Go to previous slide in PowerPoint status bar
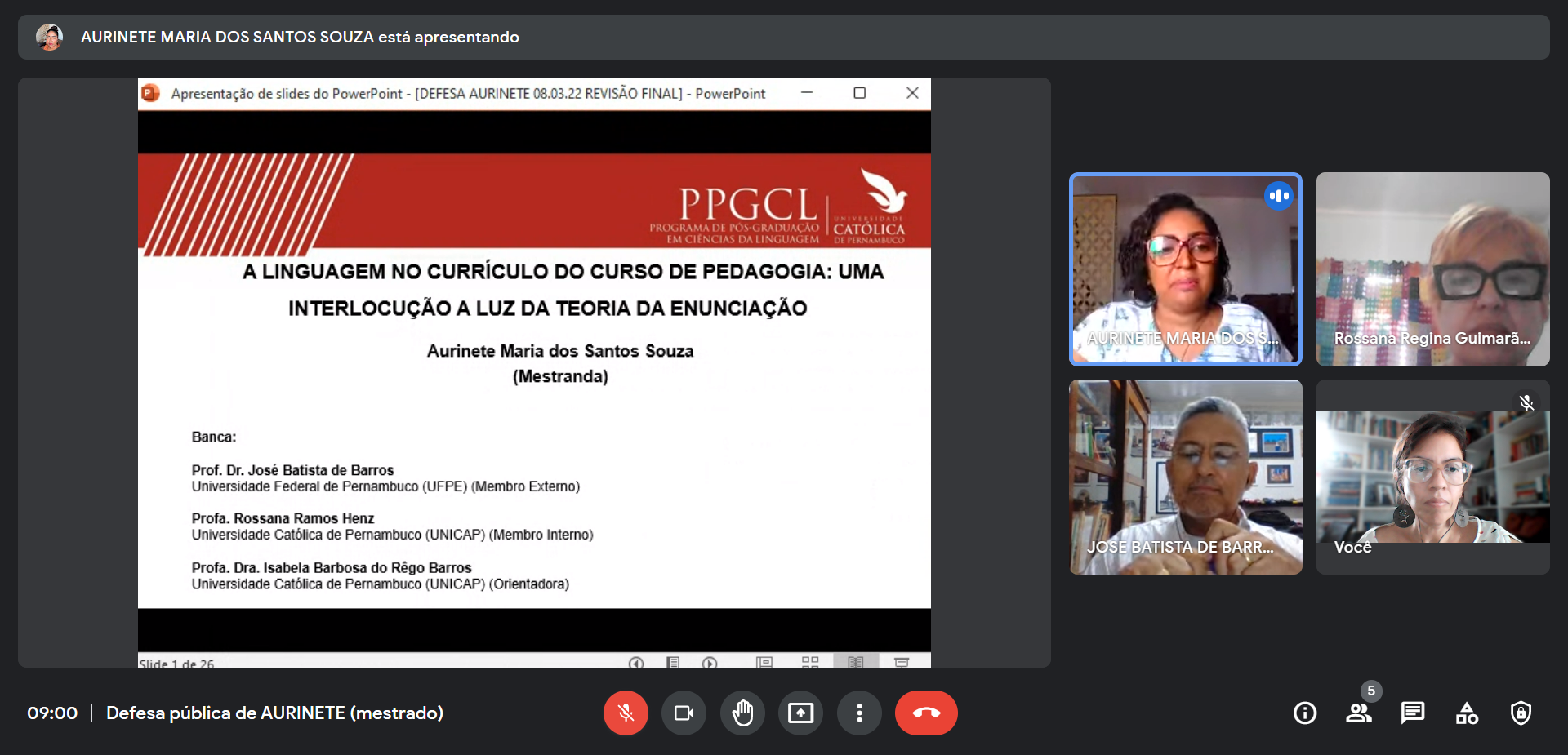This screenshot has width=1568, height=755. pos(636,662)
